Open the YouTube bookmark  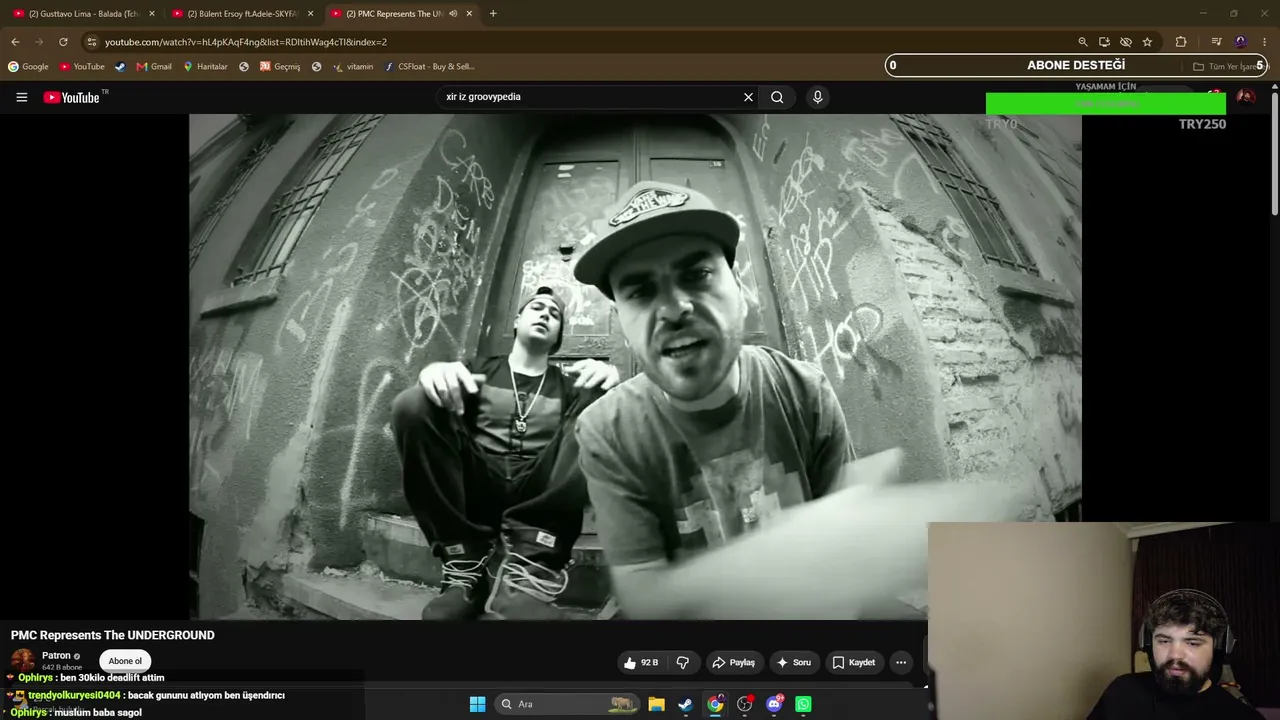[x=82, y=67]
